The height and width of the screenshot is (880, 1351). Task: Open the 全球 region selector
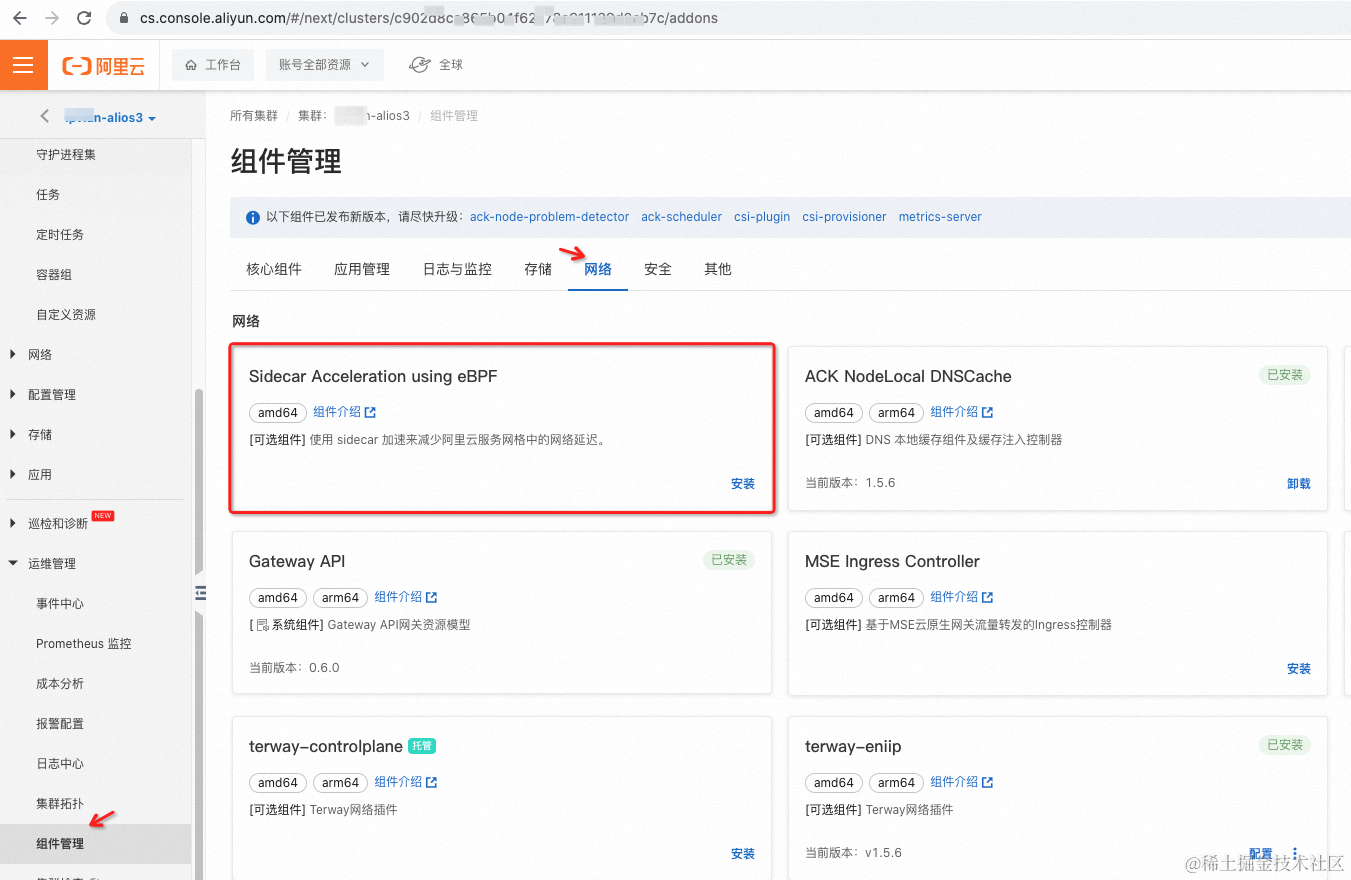(437, 65)
